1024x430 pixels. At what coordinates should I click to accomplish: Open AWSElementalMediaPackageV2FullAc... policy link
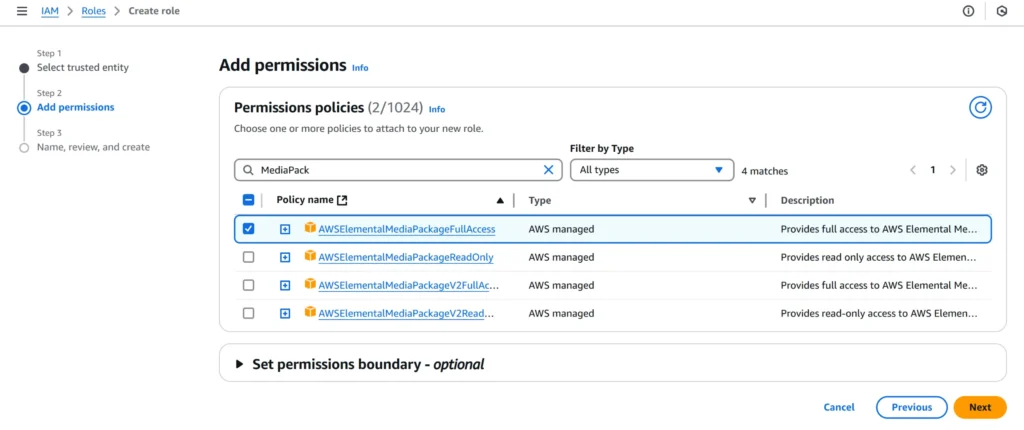[409, 286]
